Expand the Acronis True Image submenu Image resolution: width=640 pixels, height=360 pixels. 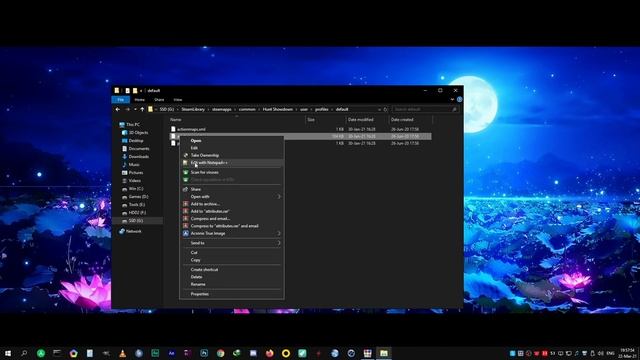[232, 233]
